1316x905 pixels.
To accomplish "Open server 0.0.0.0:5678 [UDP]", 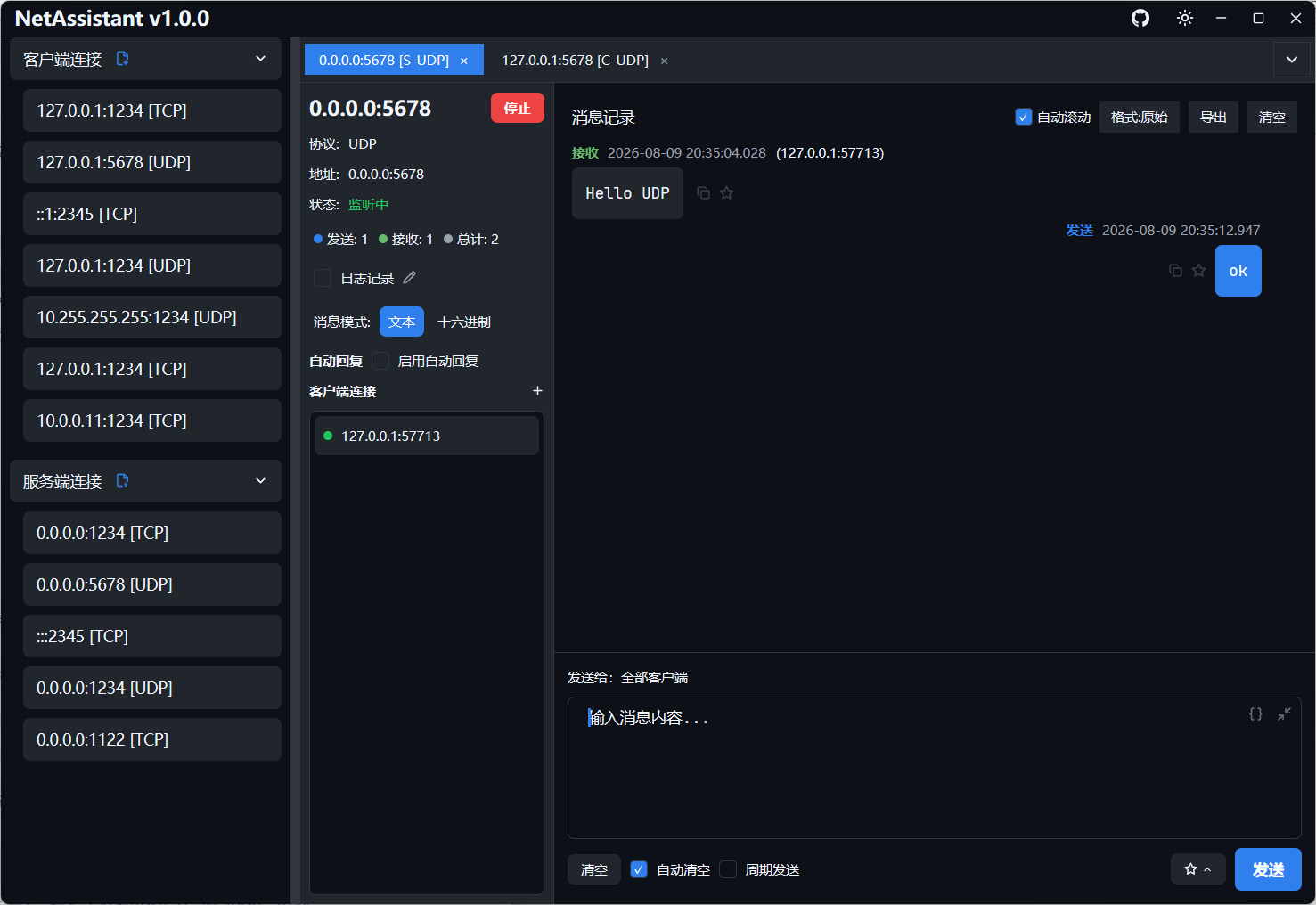I will (152, 584).
